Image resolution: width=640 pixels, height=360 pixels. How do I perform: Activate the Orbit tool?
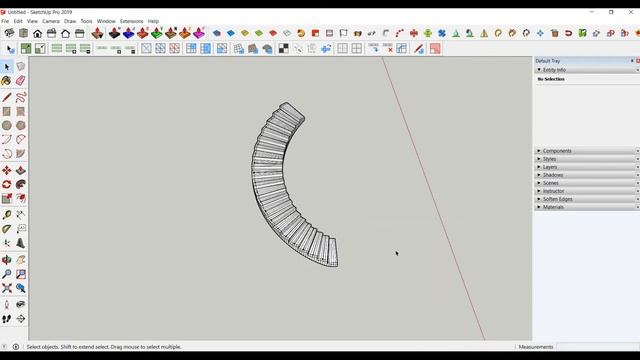click(7, 260)
